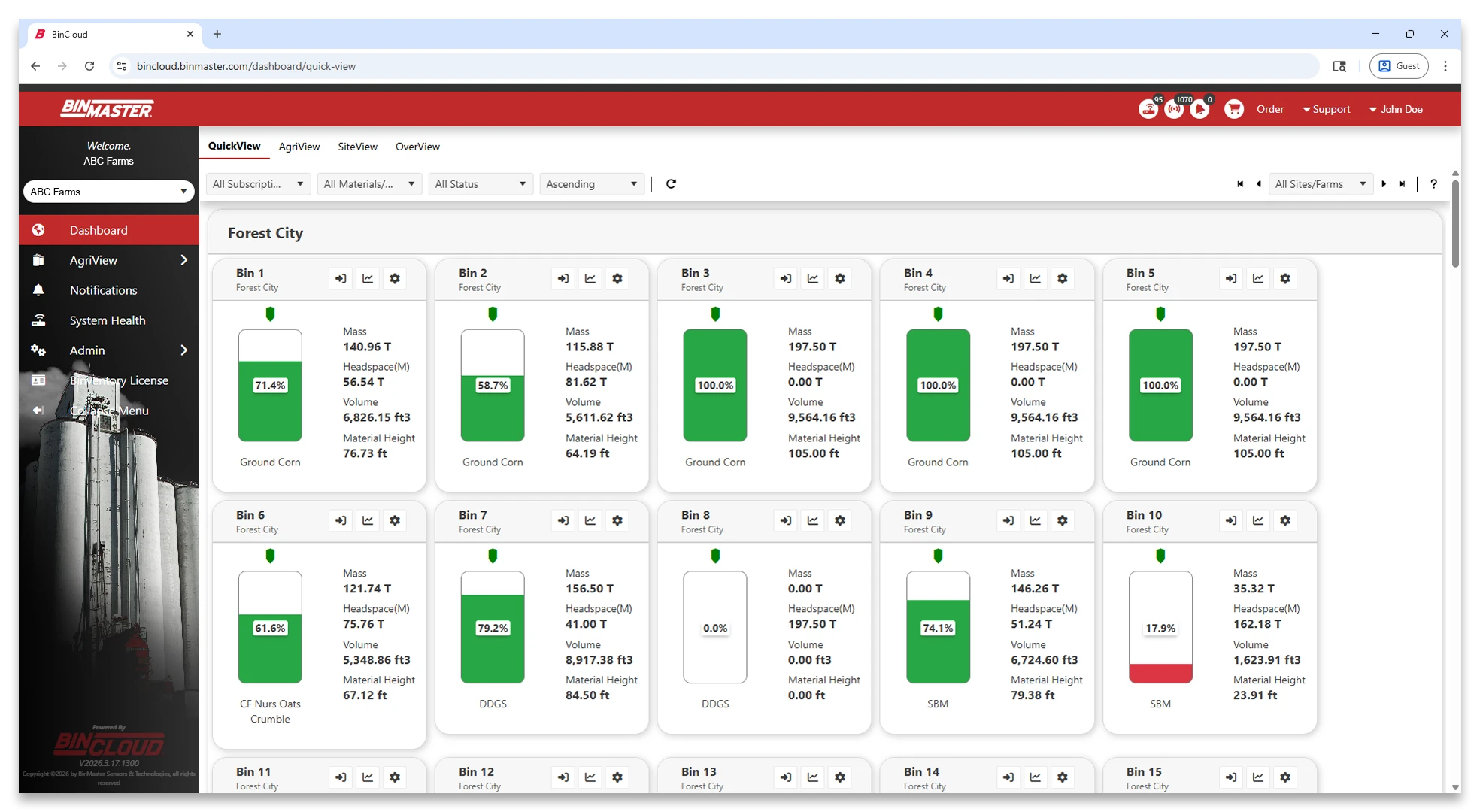This screenshot has height=812, width=1480.
Task: Open the trend chart for Bin 1
Action: tap(368, 279)
